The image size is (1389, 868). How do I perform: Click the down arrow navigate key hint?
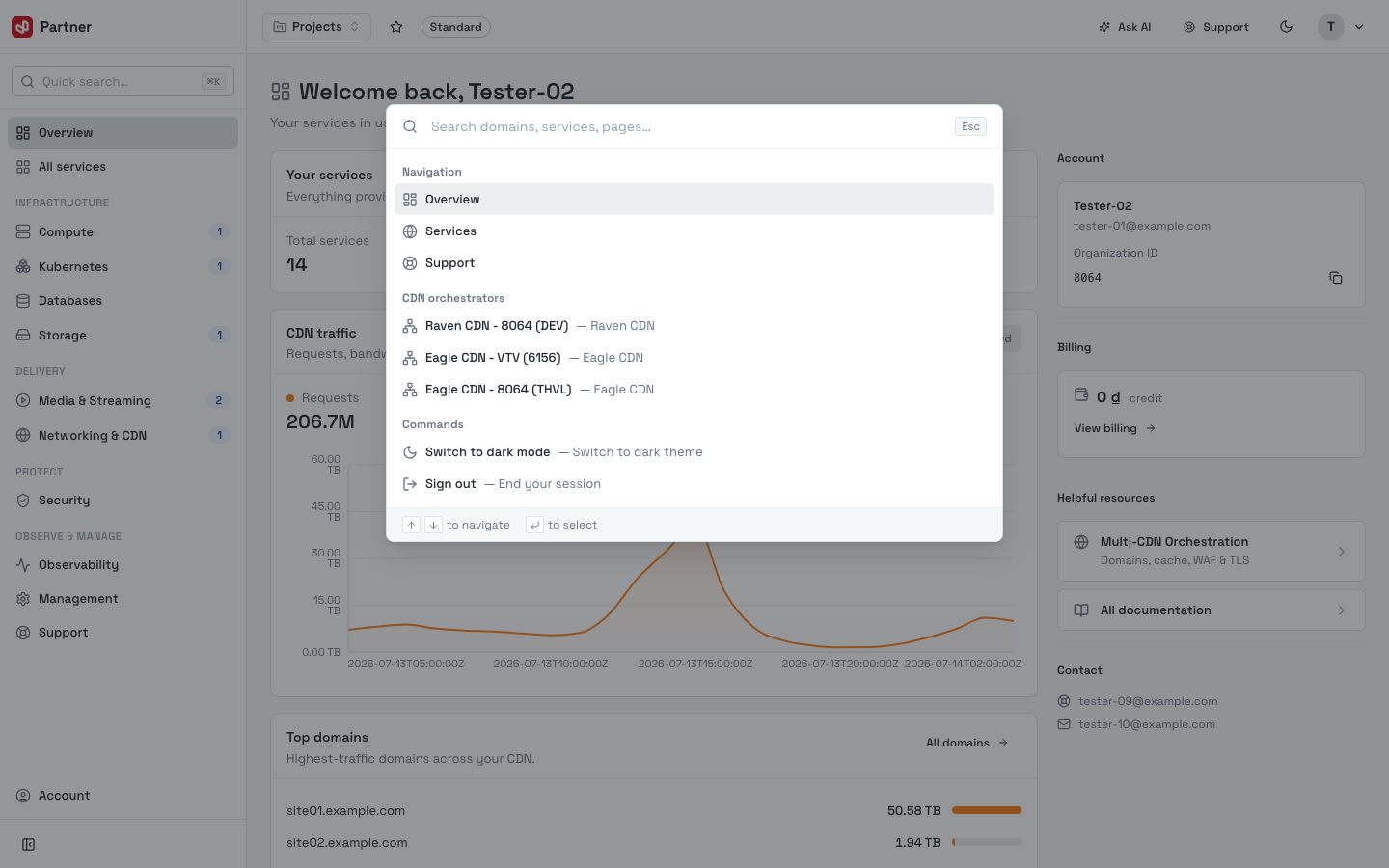[x=434, y=525]
